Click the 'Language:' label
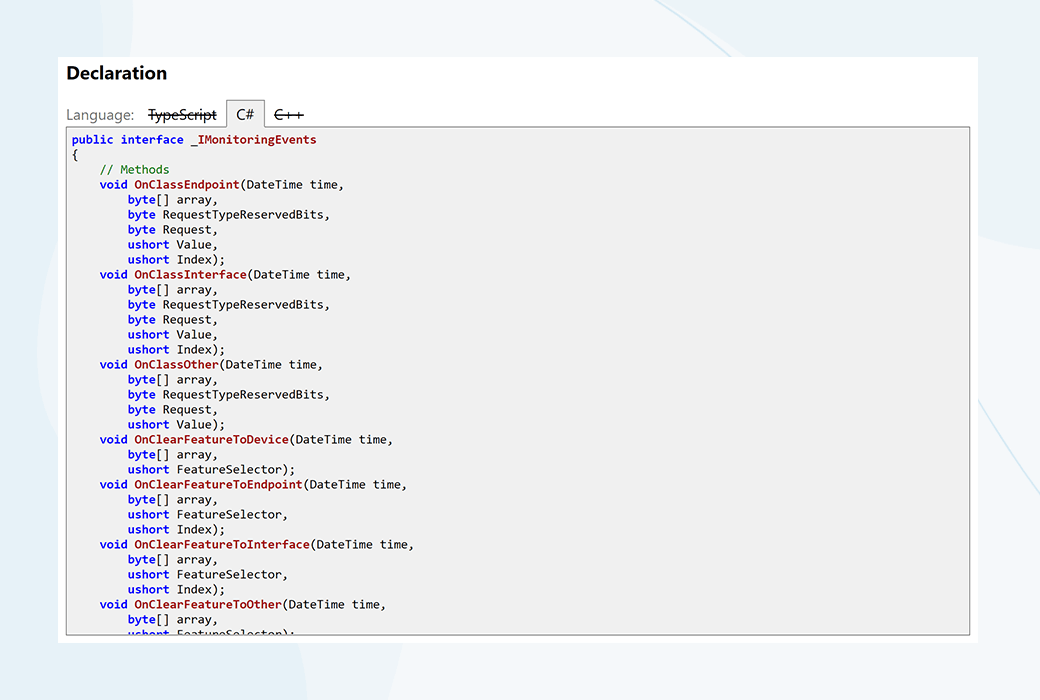The width and height of the screenshot is (1040, 700). click(x=100, y=115)
